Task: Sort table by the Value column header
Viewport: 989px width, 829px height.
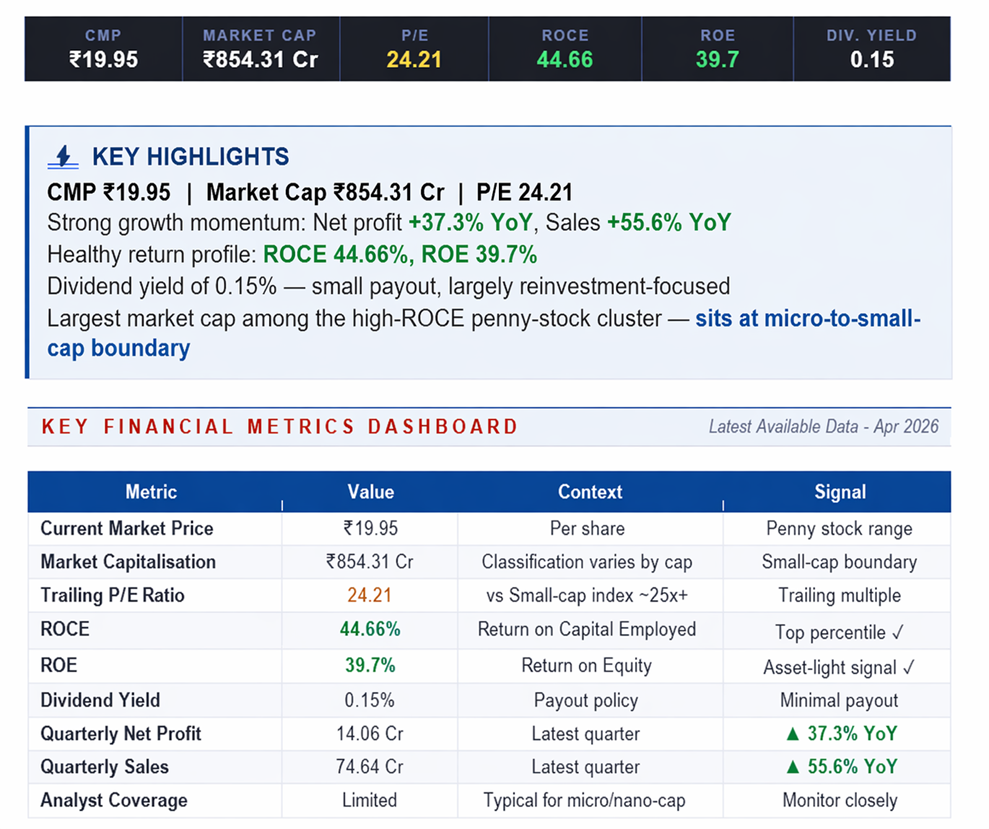Action: [x=370, y=492]
